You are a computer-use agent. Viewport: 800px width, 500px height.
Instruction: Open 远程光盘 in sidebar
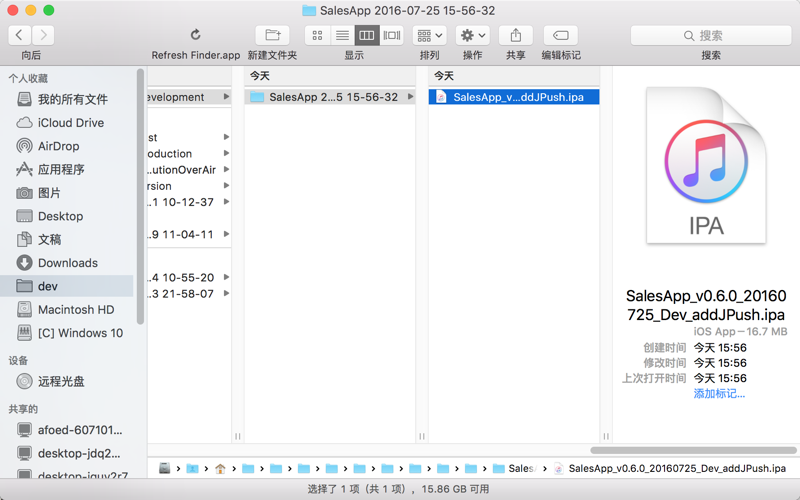pos(67,381)
